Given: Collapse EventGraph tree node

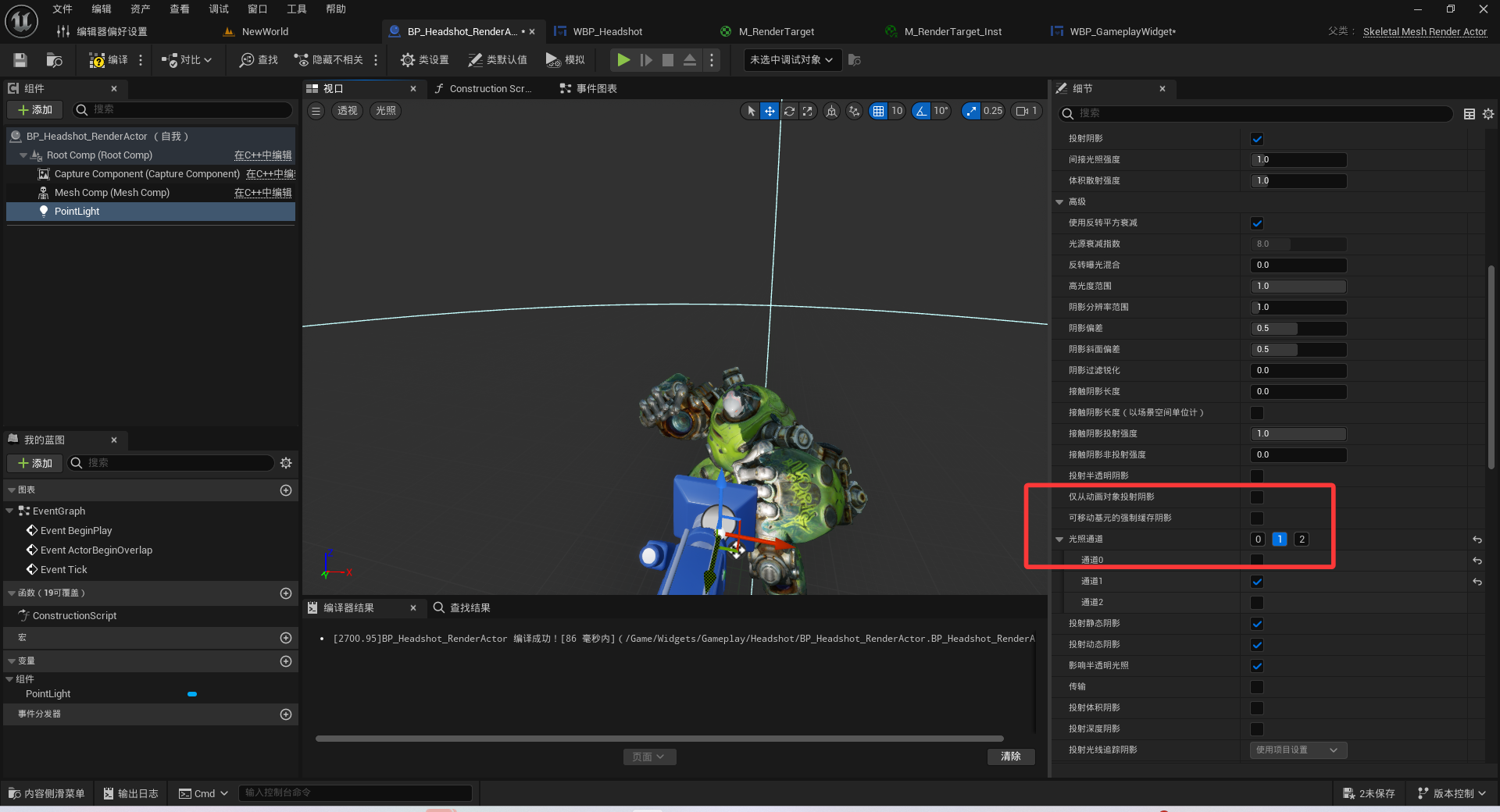Looking at the screenshot, I should [x=9, y=511].
